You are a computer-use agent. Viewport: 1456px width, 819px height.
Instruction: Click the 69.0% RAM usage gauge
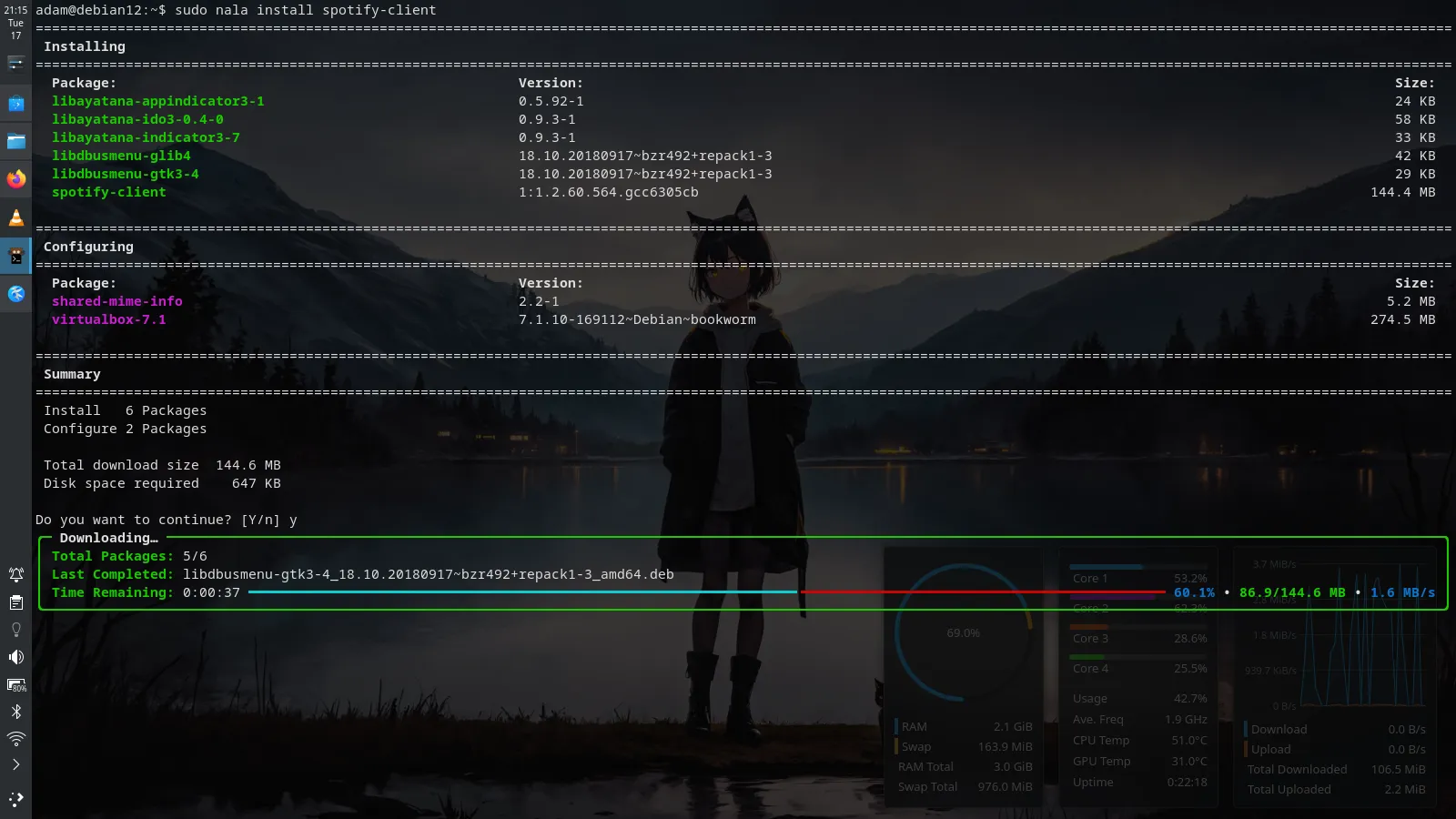tap(963, 633)
